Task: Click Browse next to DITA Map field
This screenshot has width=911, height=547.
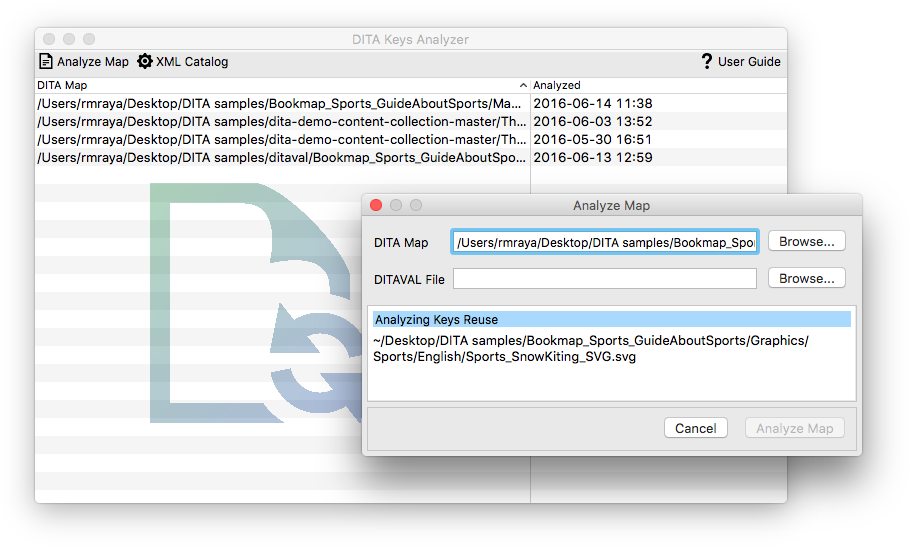Action: click(x=806, y=241)
